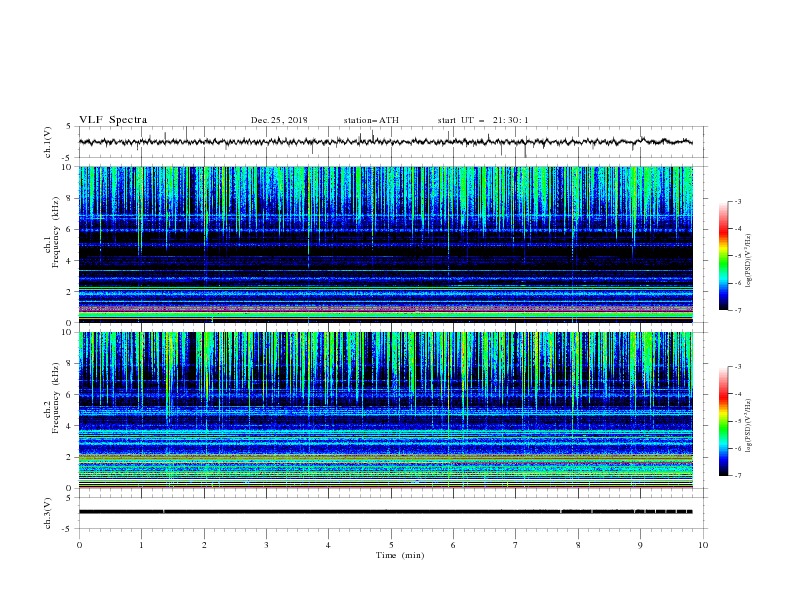792x612 pixels.
Task: Click the "2" kHz tick of ch.1 spectrogram
Action: pyautogui.click(x=70, y=292)
